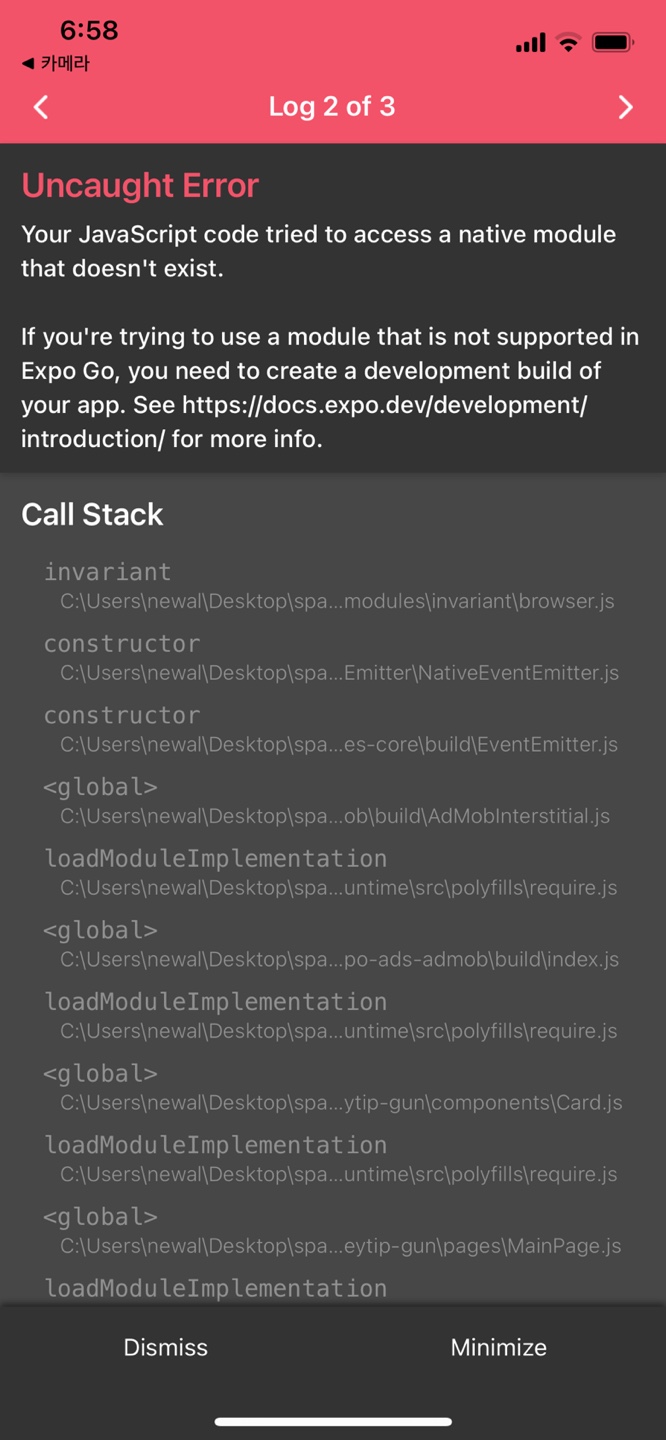666x1440 pixels.
Task: Go to next log with right chevron
Action: (x=625, y=107)
